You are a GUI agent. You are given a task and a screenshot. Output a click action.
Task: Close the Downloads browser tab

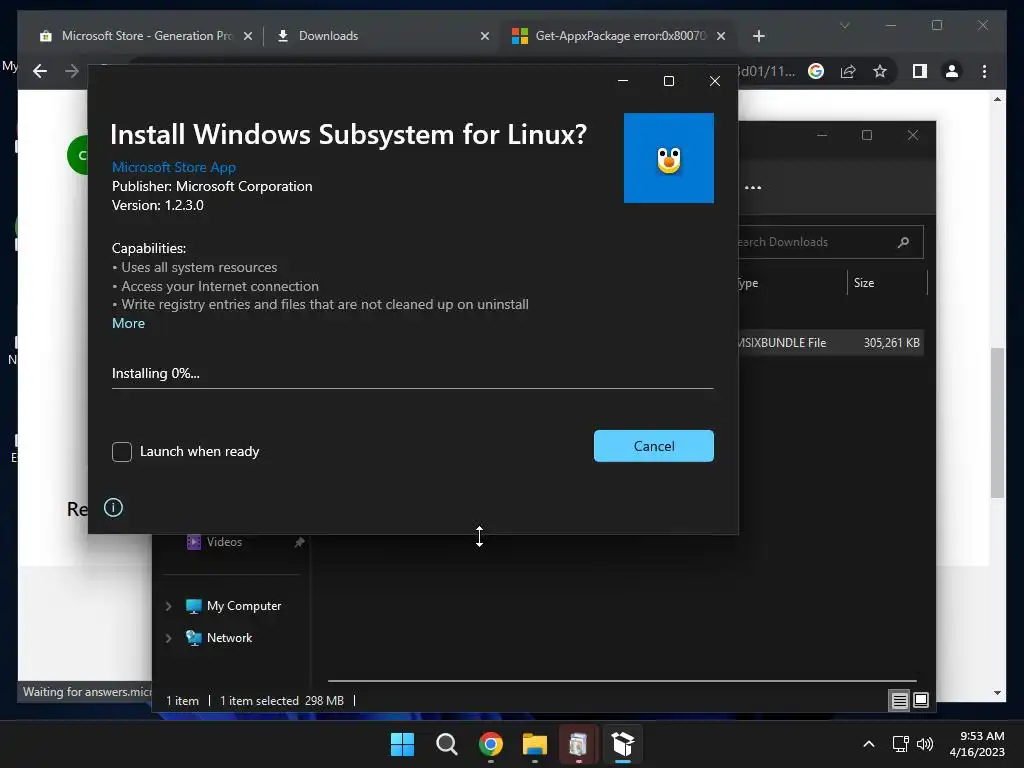coord(485,37)
